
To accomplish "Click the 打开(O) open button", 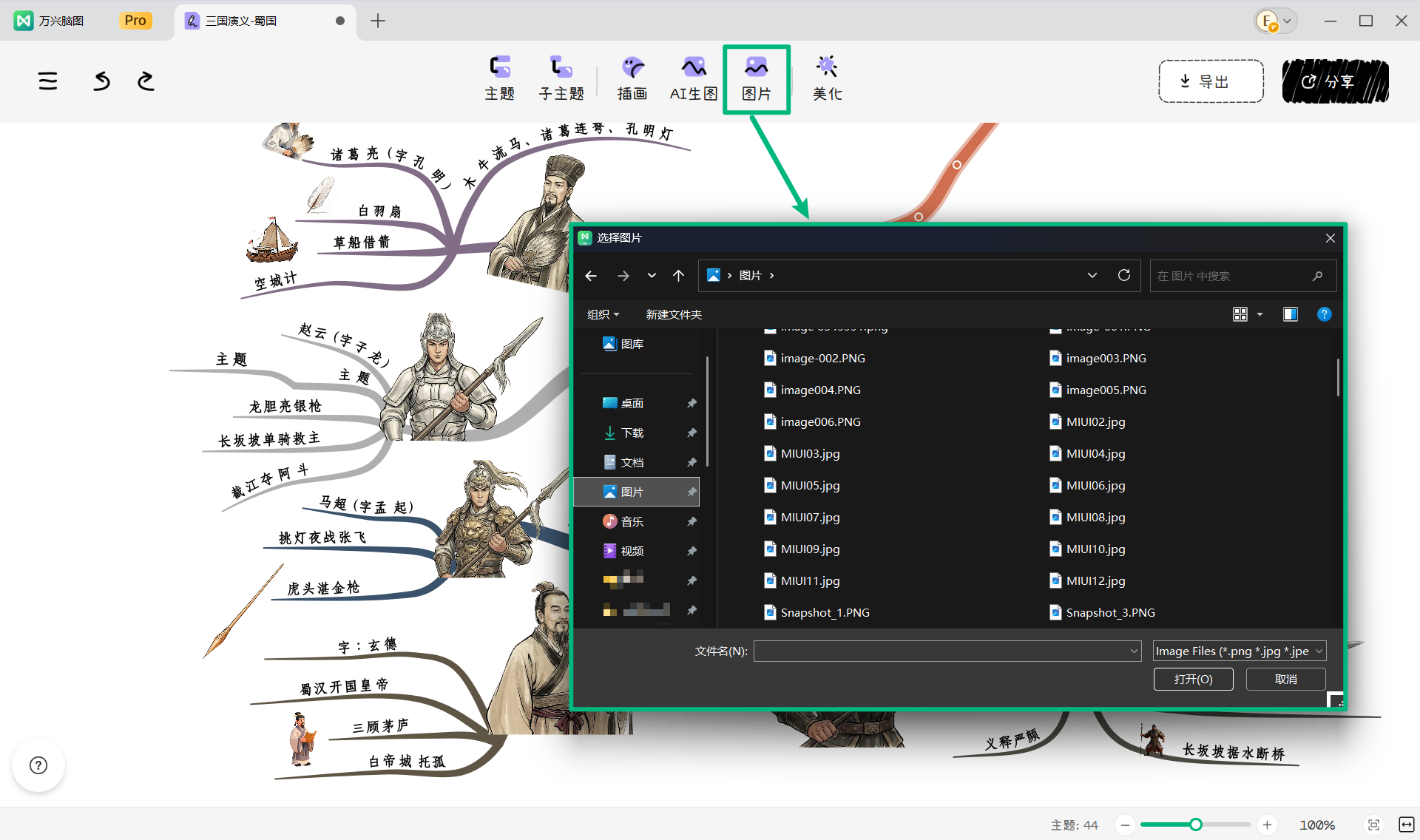I will 1194,679.
